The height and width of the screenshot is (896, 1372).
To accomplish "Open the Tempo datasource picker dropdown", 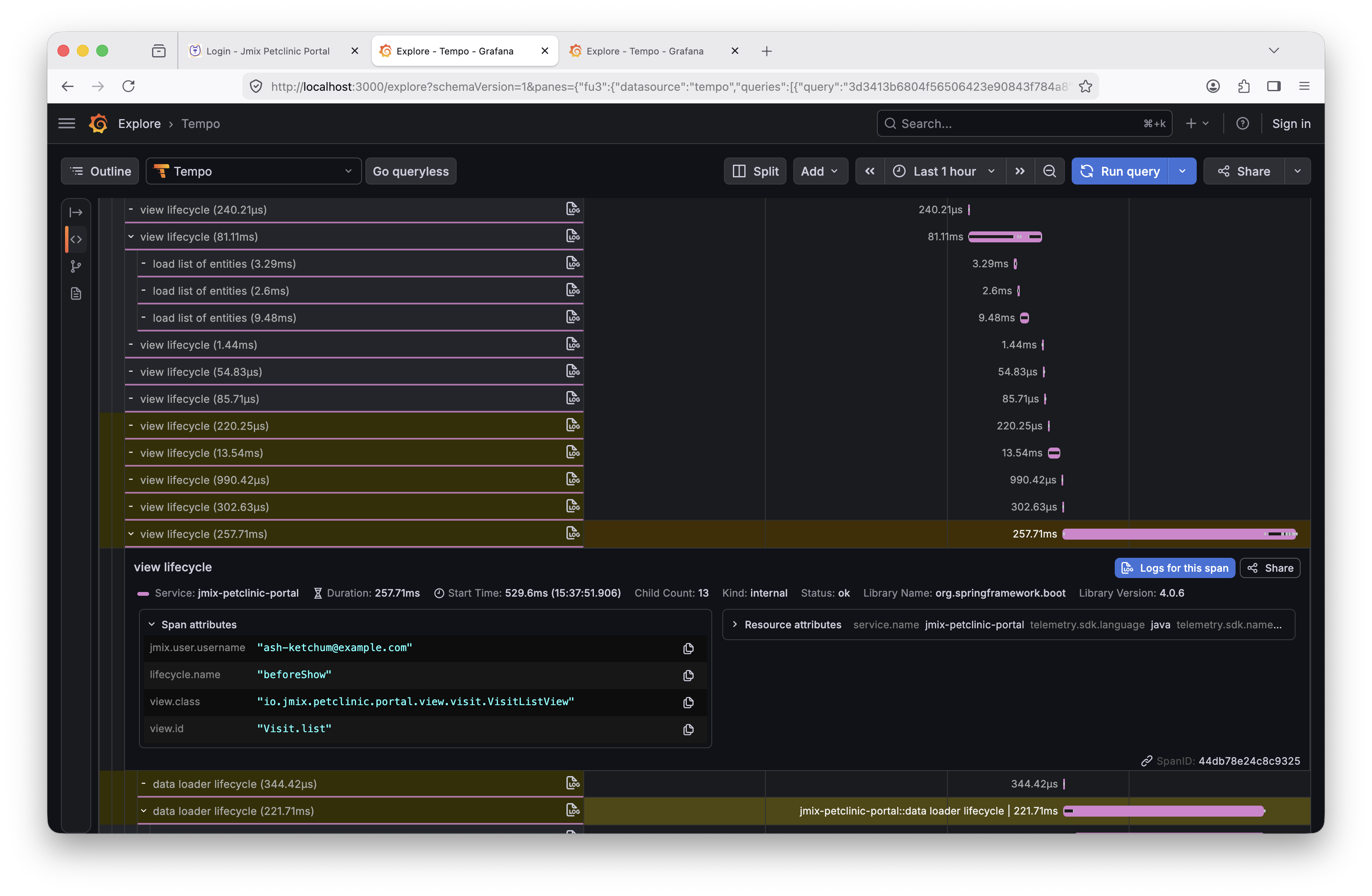I will pos(253,171).
